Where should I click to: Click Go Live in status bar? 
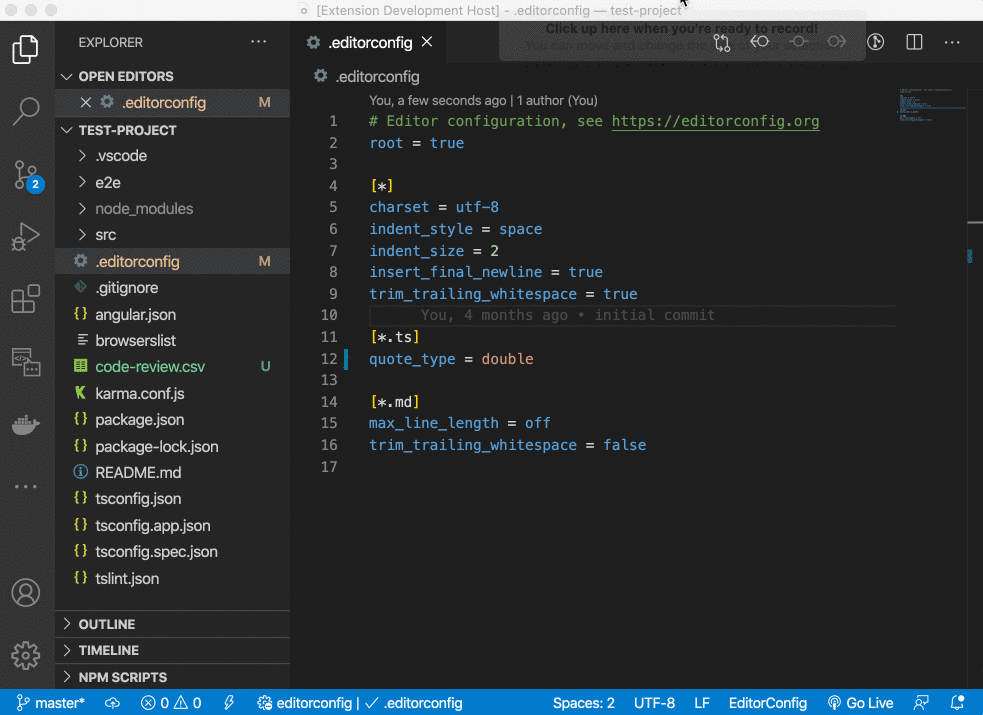pyautogui.click(x=860, y=703)
